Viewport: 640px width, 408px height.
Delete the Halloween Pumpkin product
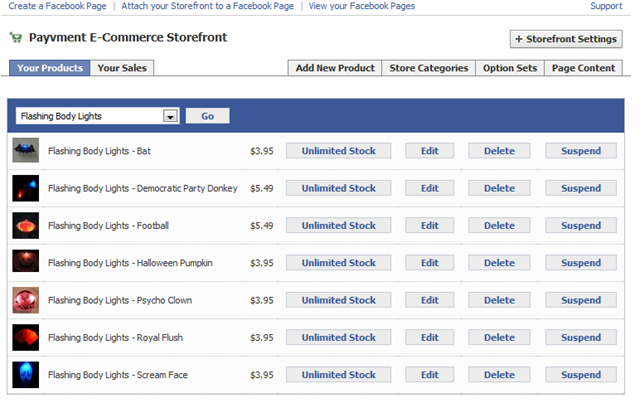point(499,263)
